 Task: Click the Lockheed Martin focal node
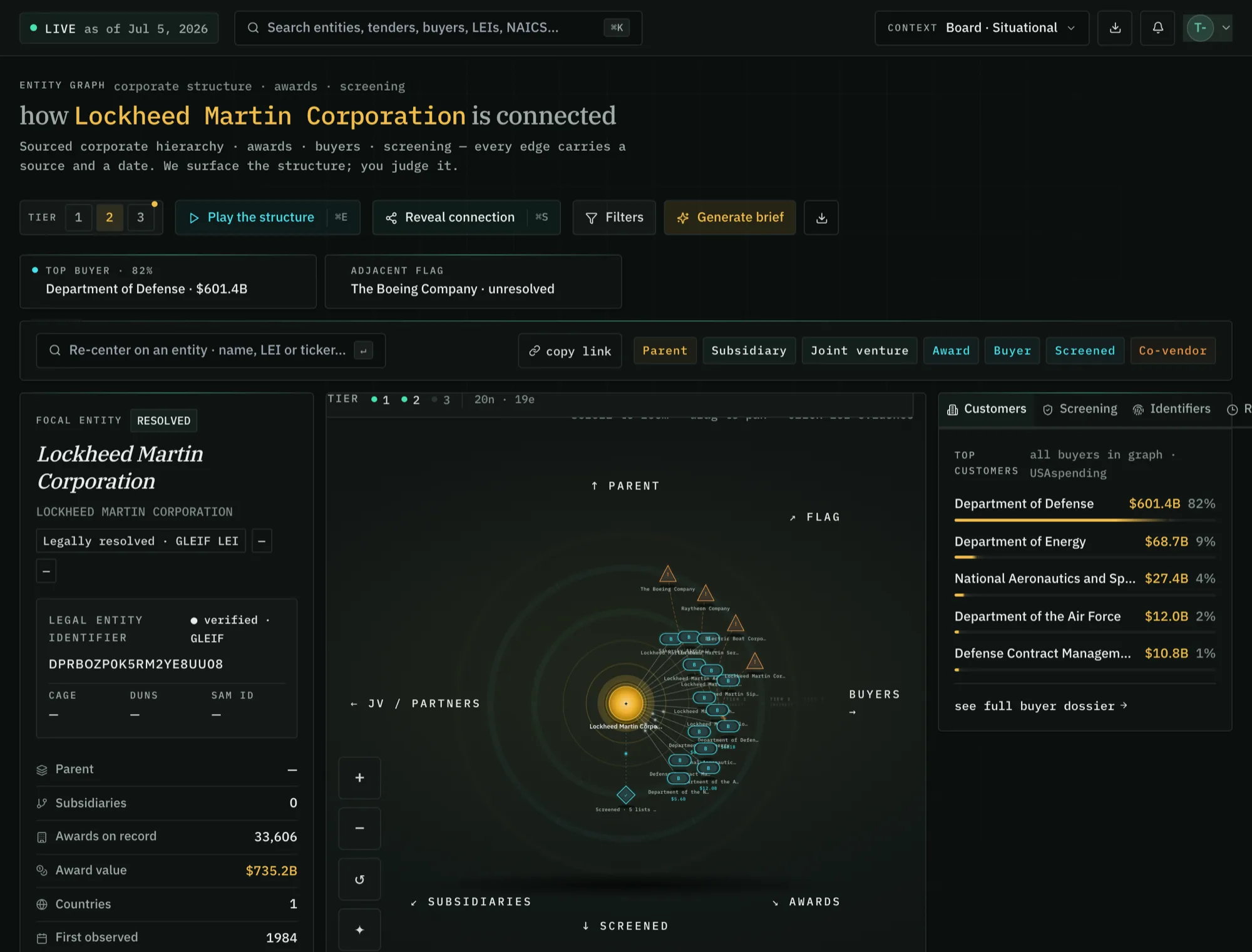pos(625,704)
